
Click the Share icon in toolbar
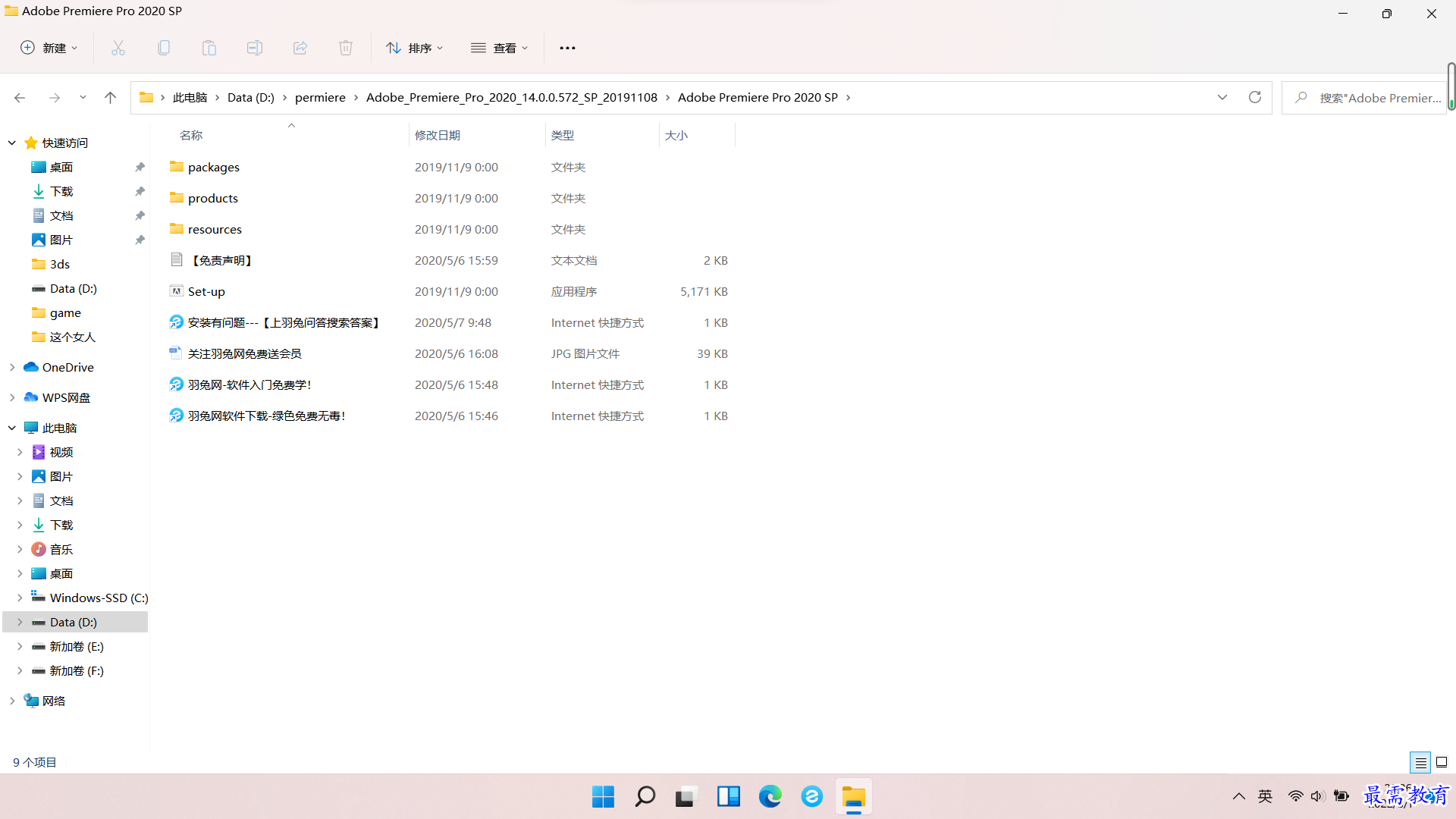300,48
